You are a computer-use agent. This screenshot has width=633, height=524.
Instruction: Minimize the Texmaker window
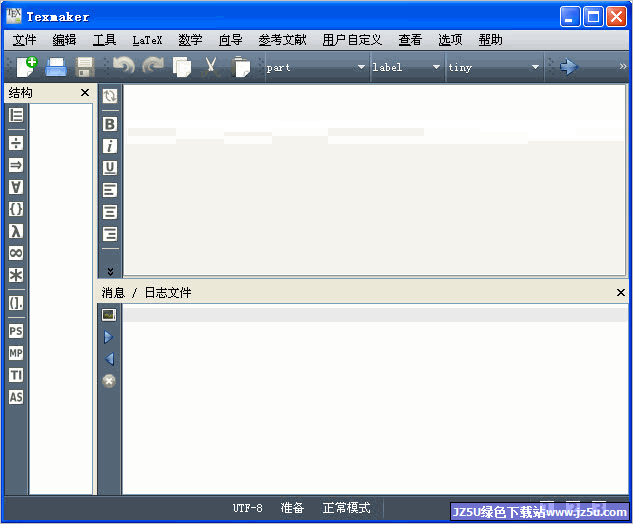point(570,17)
